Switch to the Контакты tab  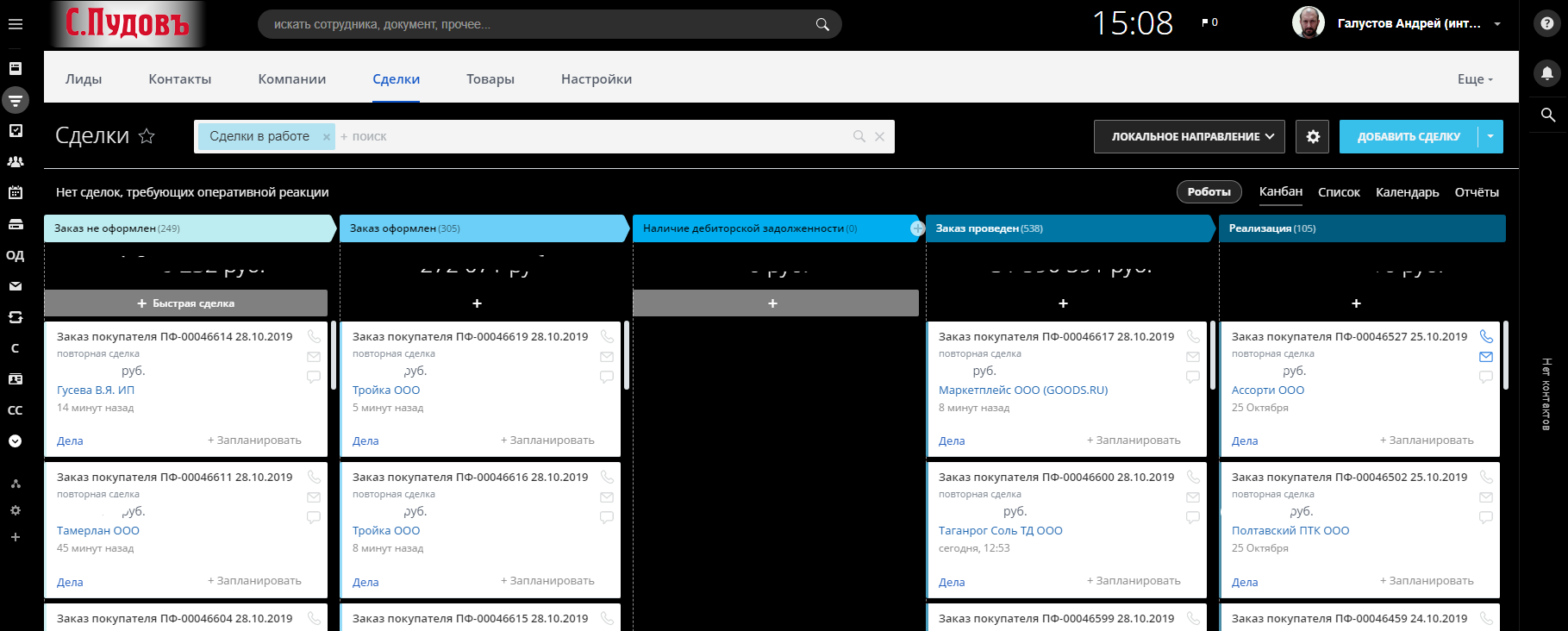(x=180, y=78)
